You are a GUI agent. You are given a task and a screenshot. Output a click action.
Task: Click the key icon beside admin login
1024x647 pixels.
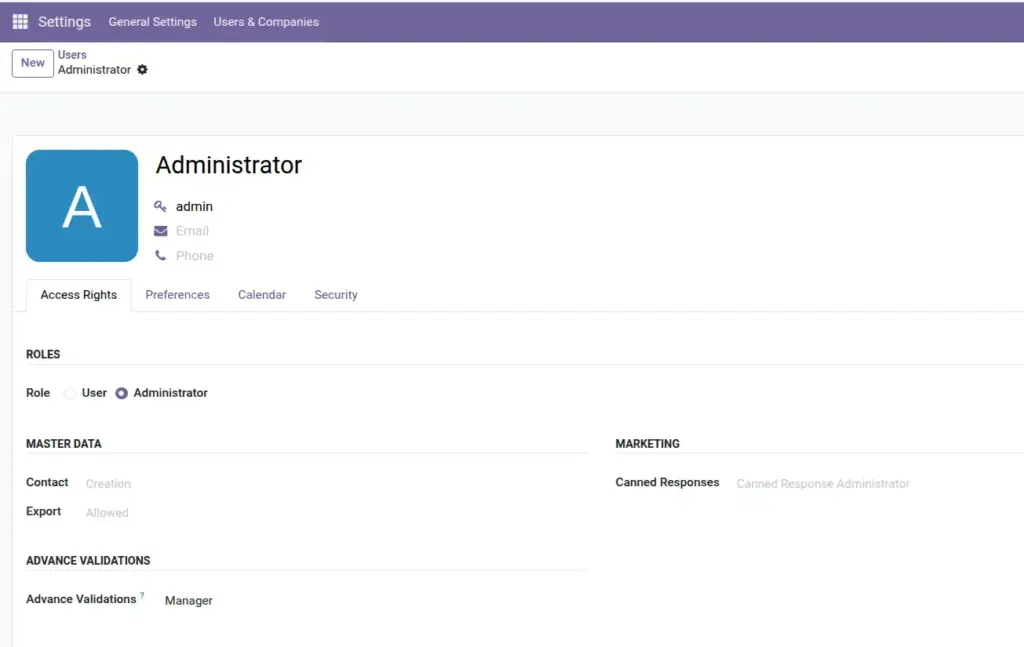[x=160, y=206]
